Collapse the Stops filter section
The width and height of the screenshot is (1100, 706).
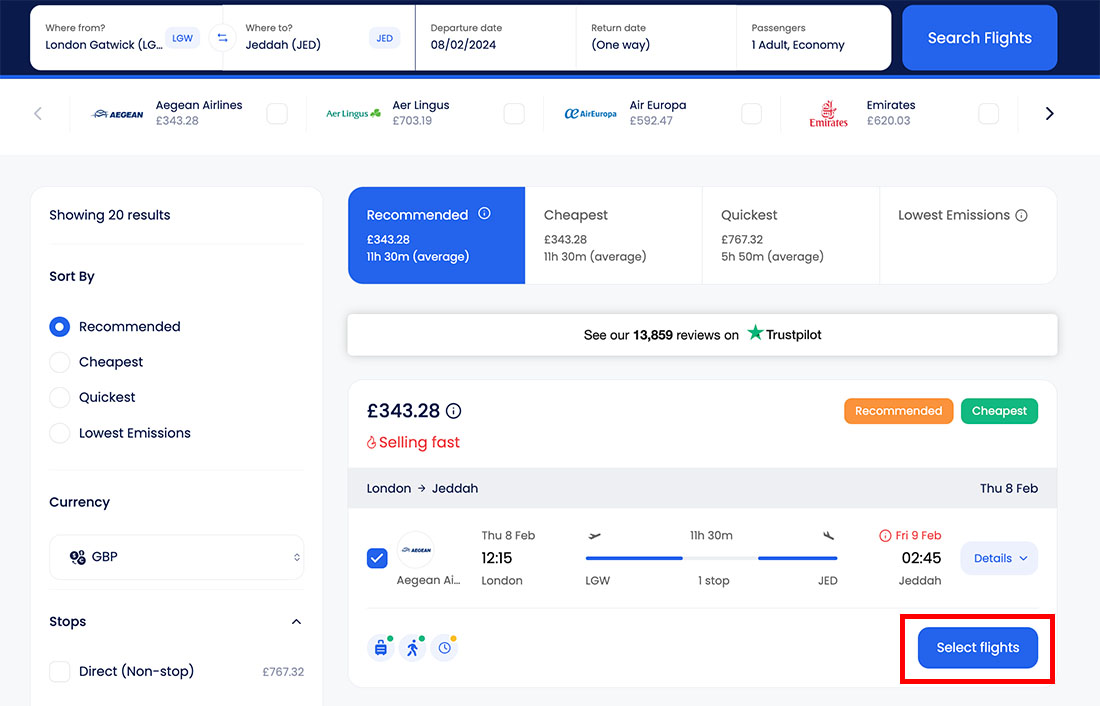[296, 622]
